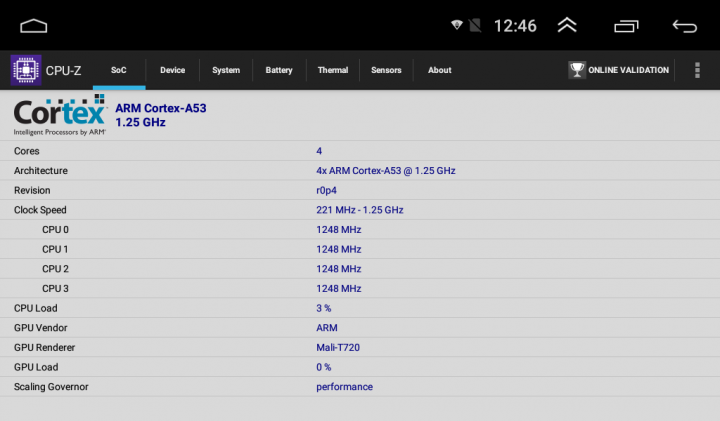Open the About tab

pos(440,70)
